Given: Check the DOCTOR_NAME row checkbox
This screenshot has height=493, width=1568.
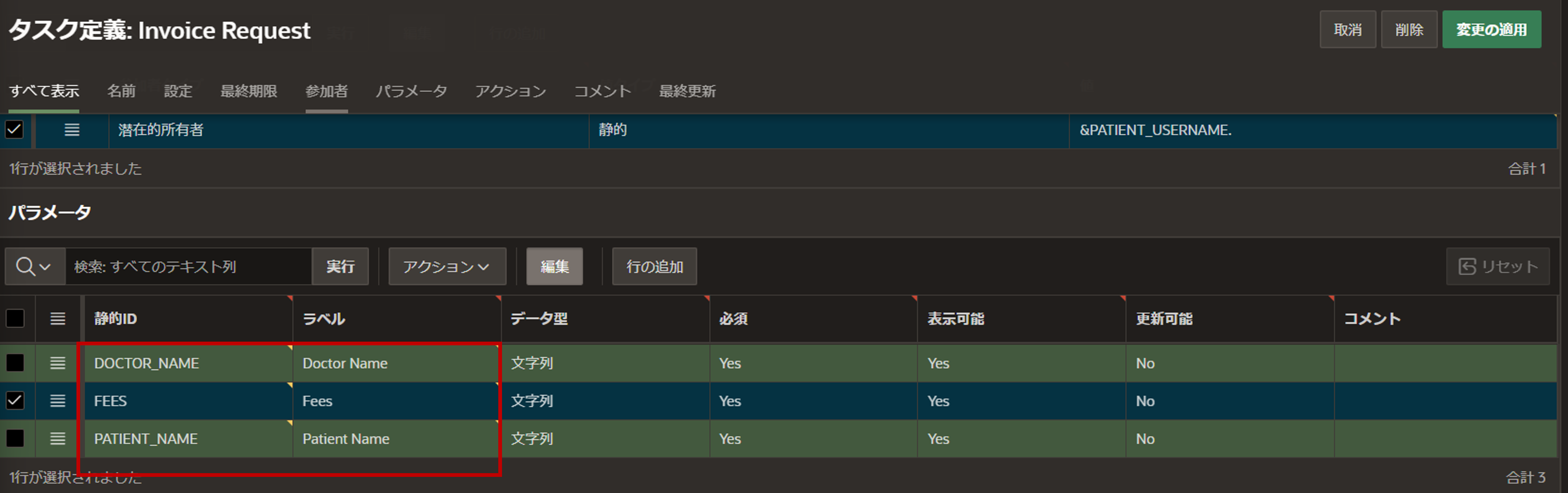Looking at the screenshot, I should coord(15,363).
